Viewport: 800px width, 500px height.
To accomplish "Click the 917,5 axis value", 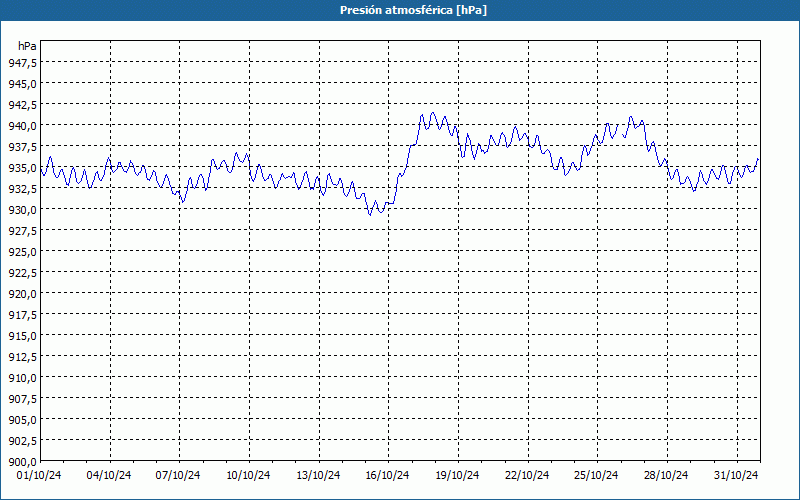I will pyautogui.click(x=22, y=314).
